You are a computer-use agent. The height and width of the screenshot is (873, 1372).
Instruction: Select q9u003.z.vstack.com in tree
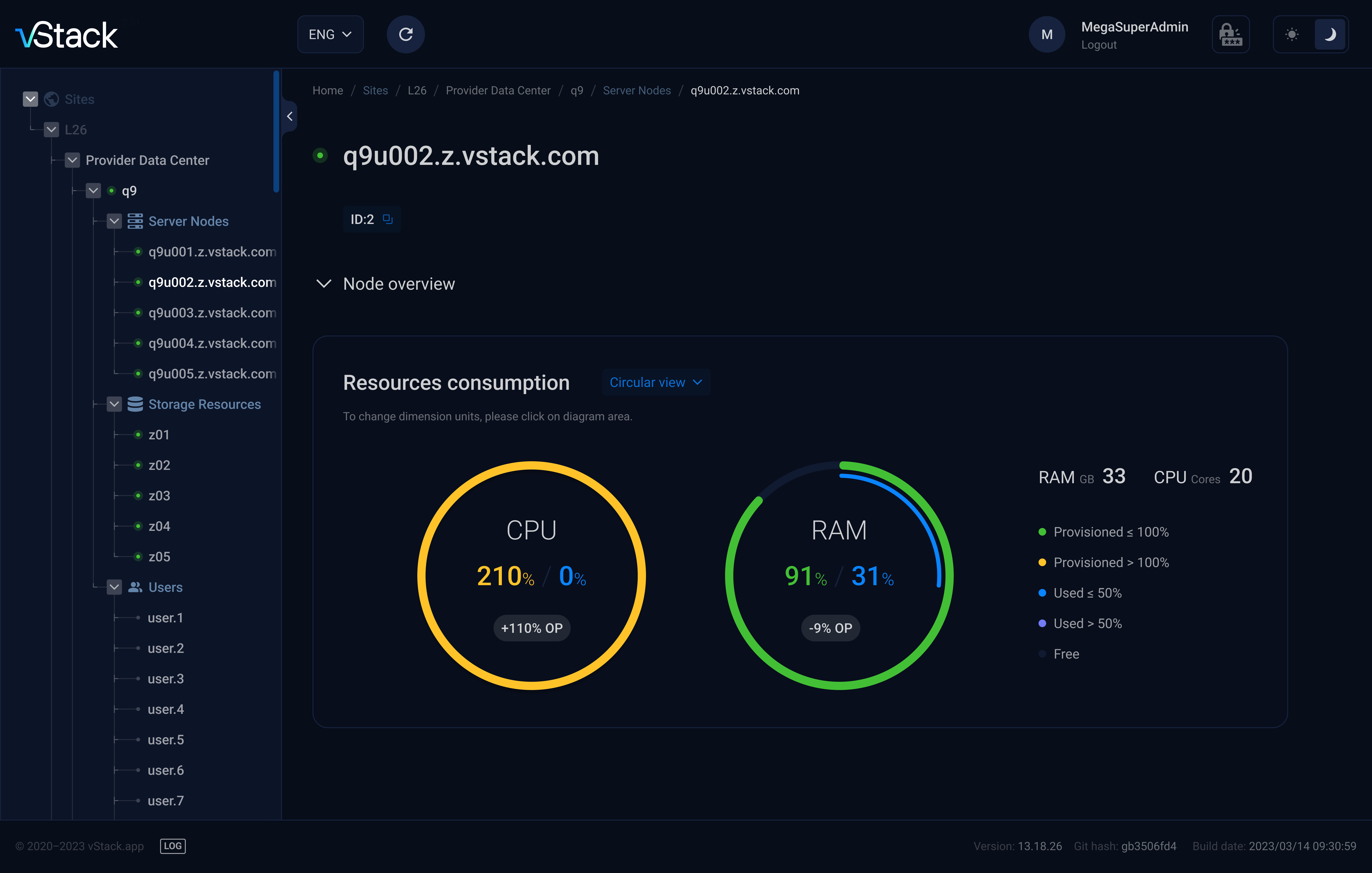point(212,313)
